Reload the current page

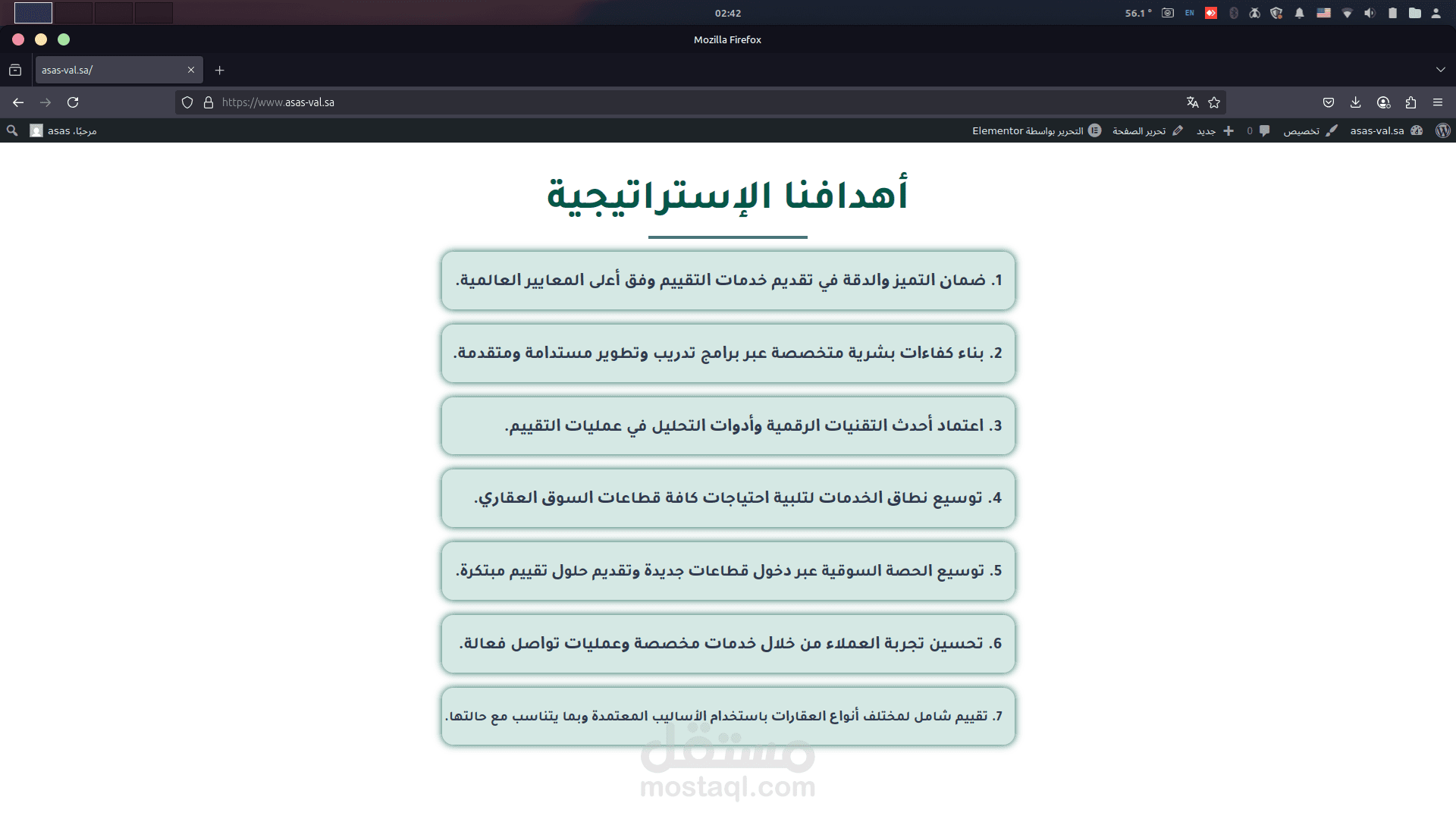pyautogui.click(x=73, y=102)
